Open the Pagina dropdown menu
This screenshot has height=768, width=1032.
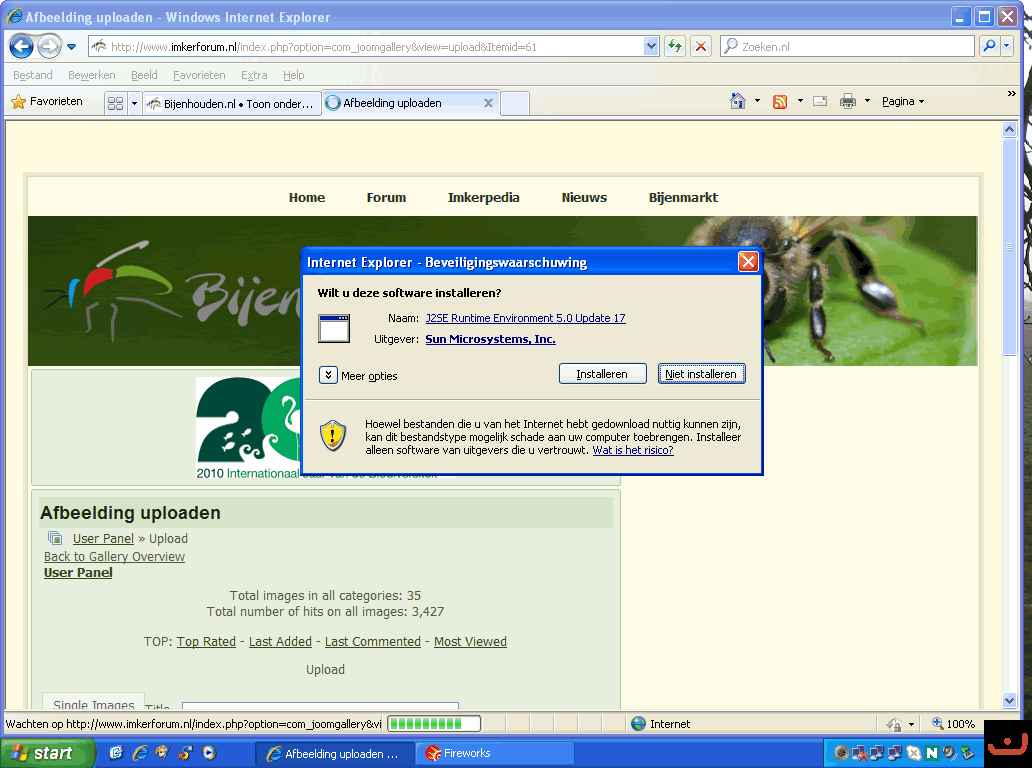coord(902,101)
